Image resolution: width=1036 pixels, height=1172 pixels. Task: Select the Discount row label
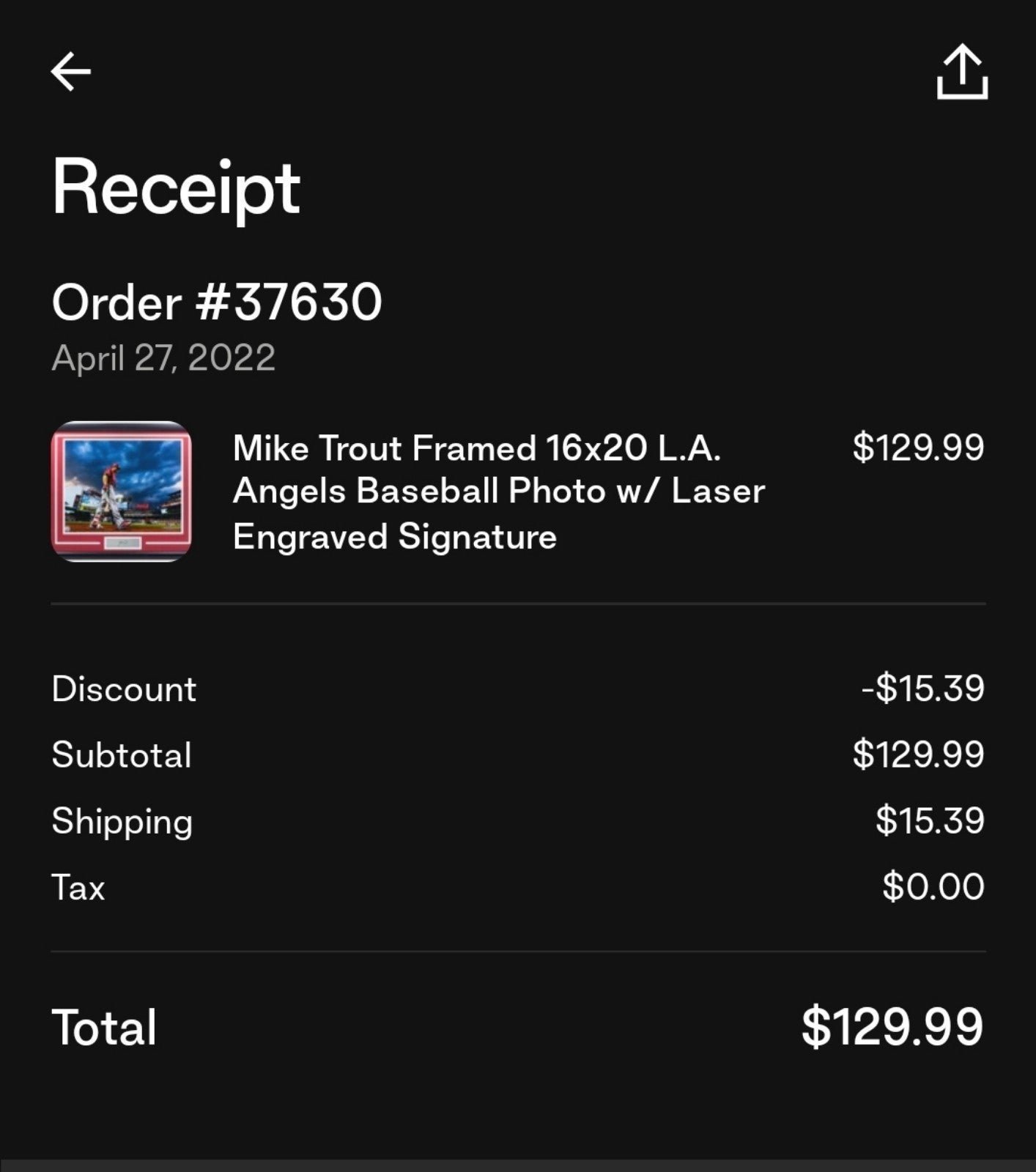point(124,689)
